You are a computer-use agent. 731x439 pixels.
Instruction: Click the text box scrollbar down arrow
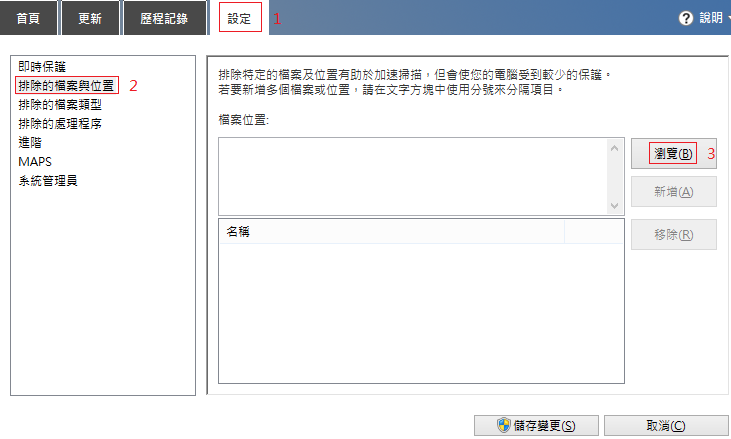click(x=615, y=204)
